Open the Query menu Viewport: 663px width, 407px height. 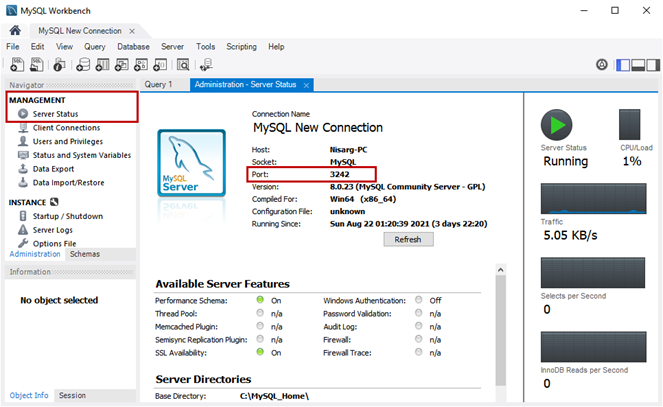pyautogui.click(x=95, y=46)
